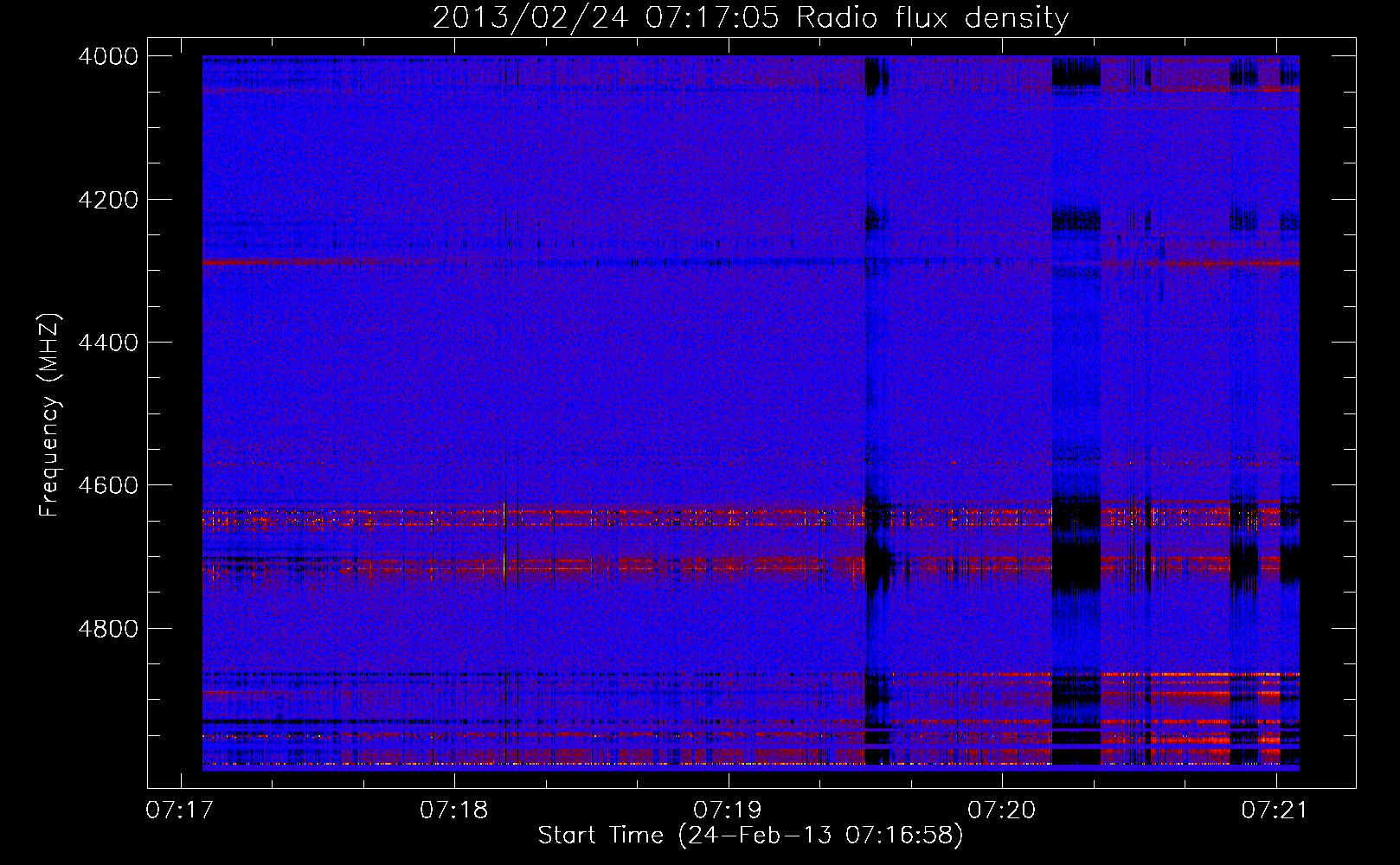Click the 07:18 time tick label
This screenshot has height=865, width=1400.
pyautogui.click(x=454, y=810)
